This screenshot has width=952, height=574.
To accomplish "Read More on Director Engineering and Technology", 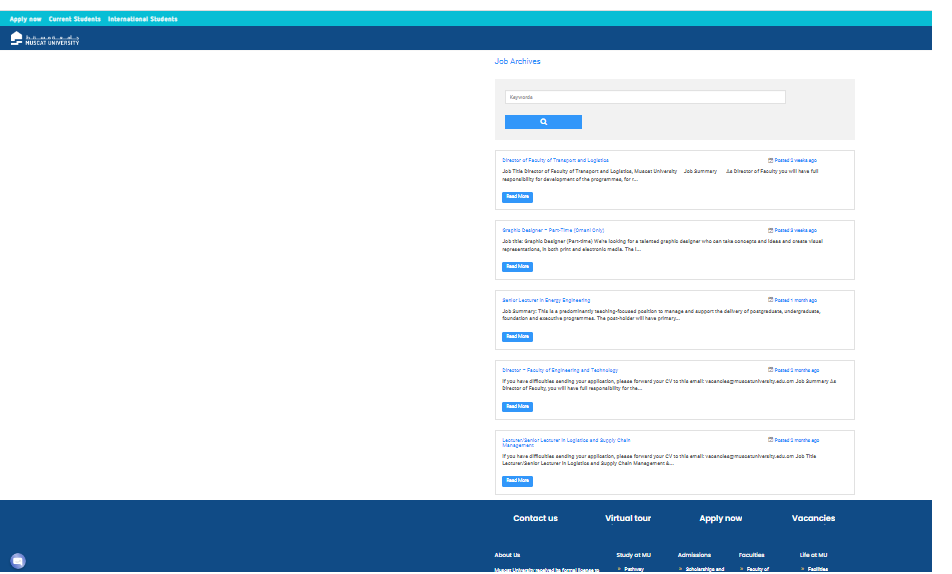I will (x=517, y=407).
